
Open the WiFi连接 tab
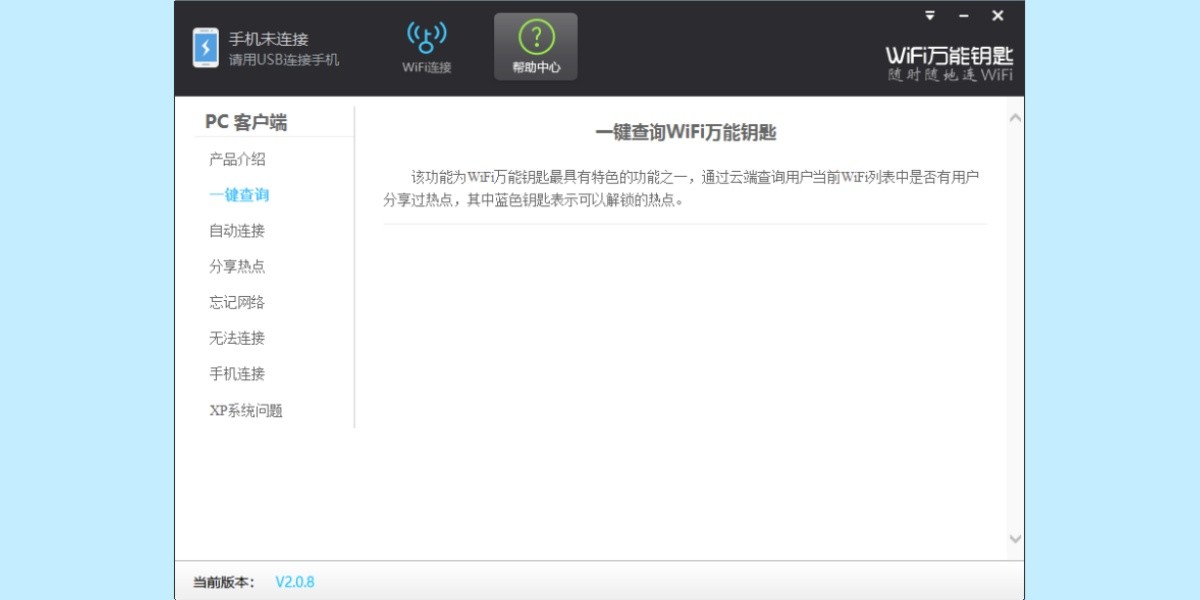point(427,47)
